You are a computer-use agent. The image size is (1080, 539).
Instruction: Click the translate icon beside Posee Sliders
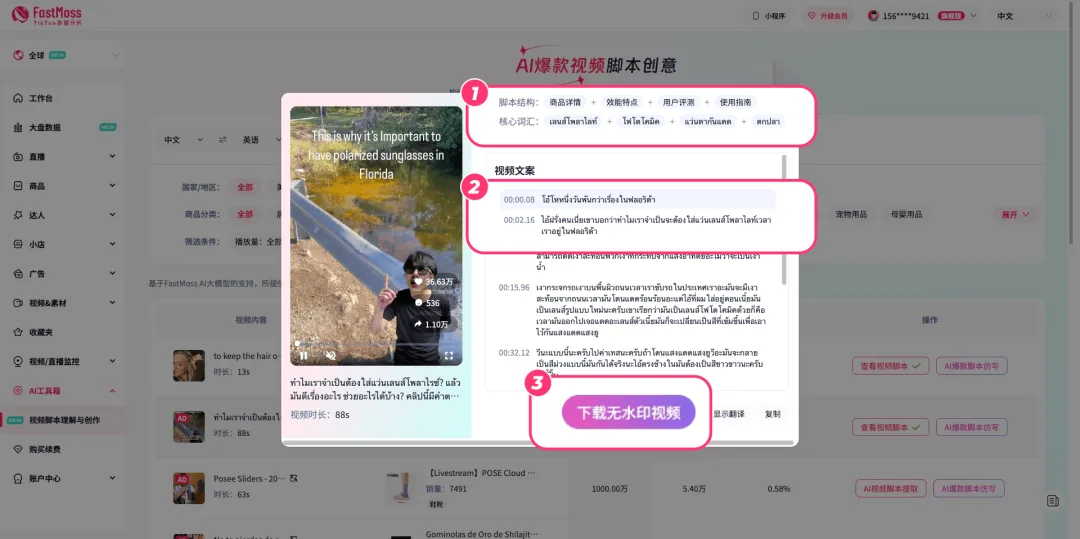(x=295, y=478)
